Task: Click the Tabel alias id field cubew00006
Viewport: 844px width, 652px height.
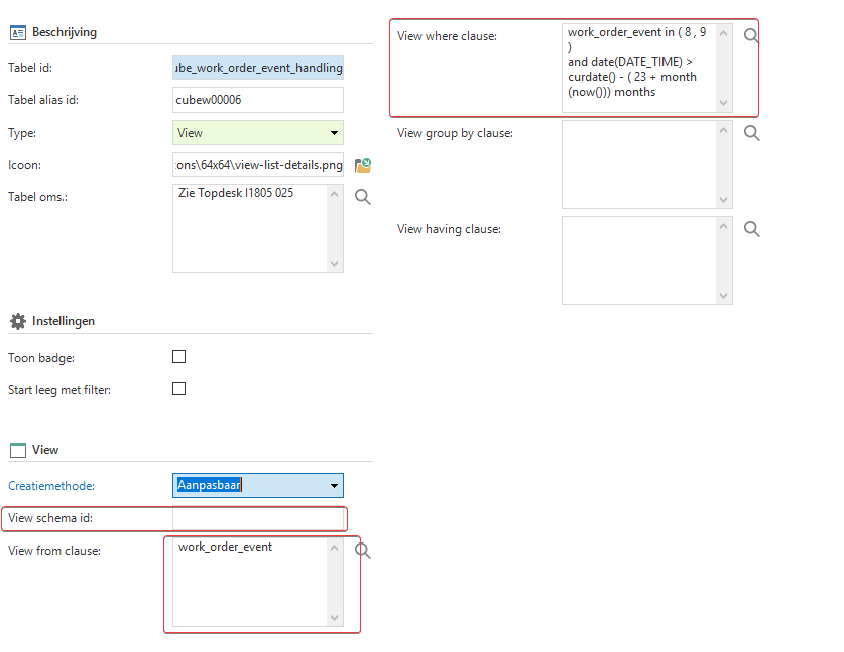Action: 258,100
